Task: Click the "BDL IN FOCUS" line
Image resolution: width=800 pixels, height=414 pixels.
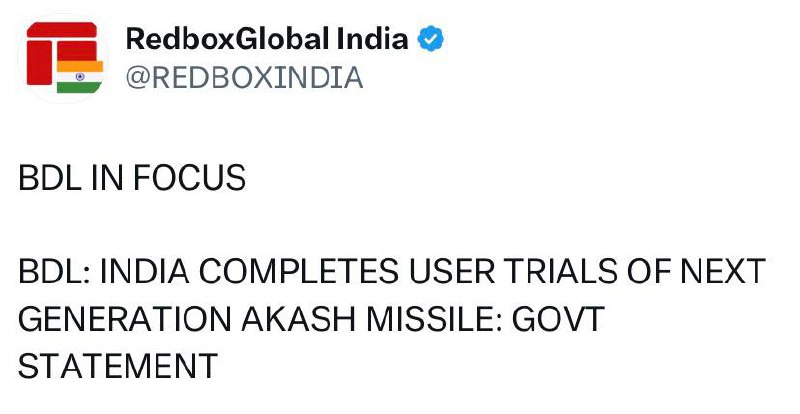Action: coord(132,179)
